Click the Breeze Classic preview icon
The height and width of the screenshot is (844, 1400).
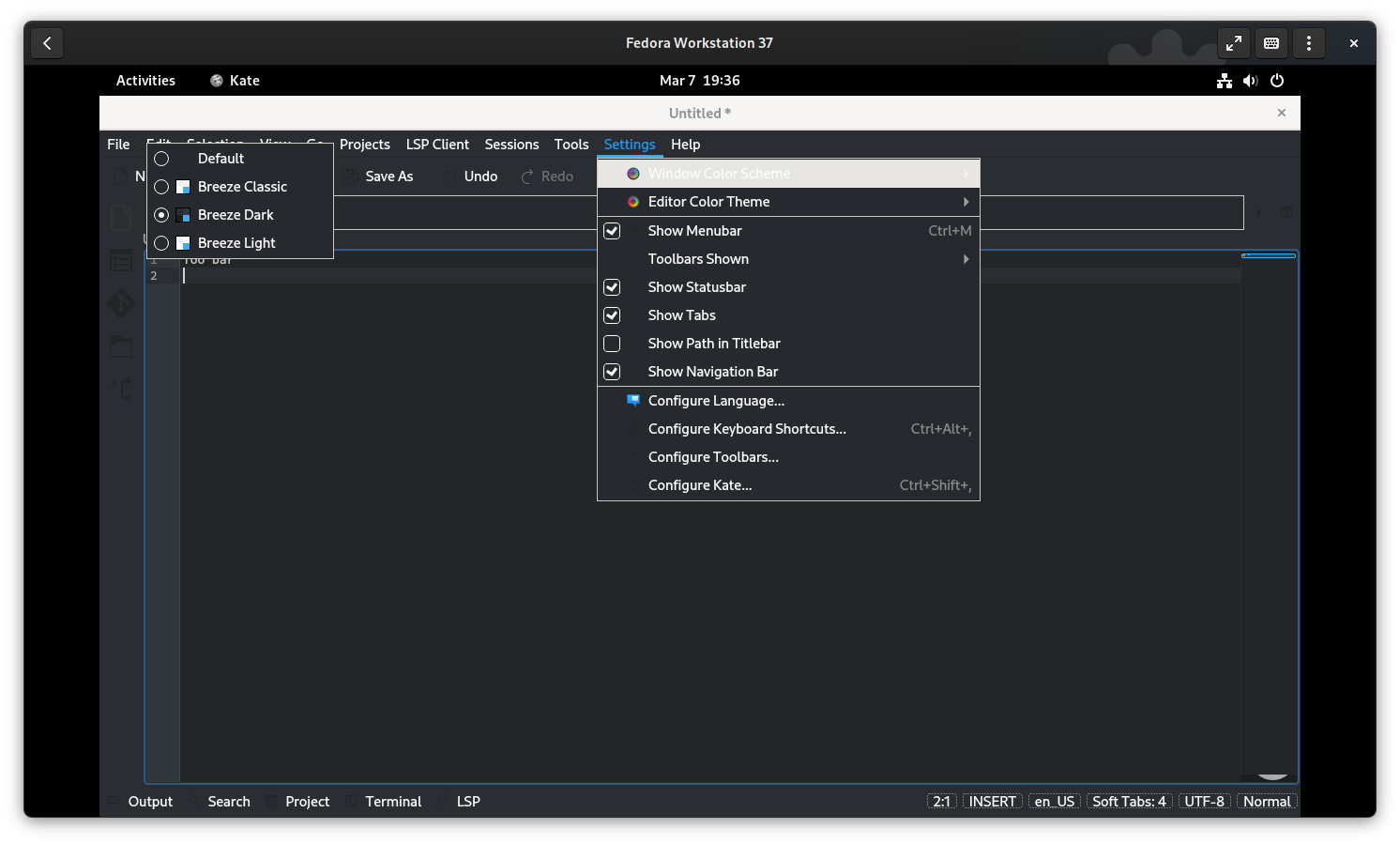[x=183, y=187]
